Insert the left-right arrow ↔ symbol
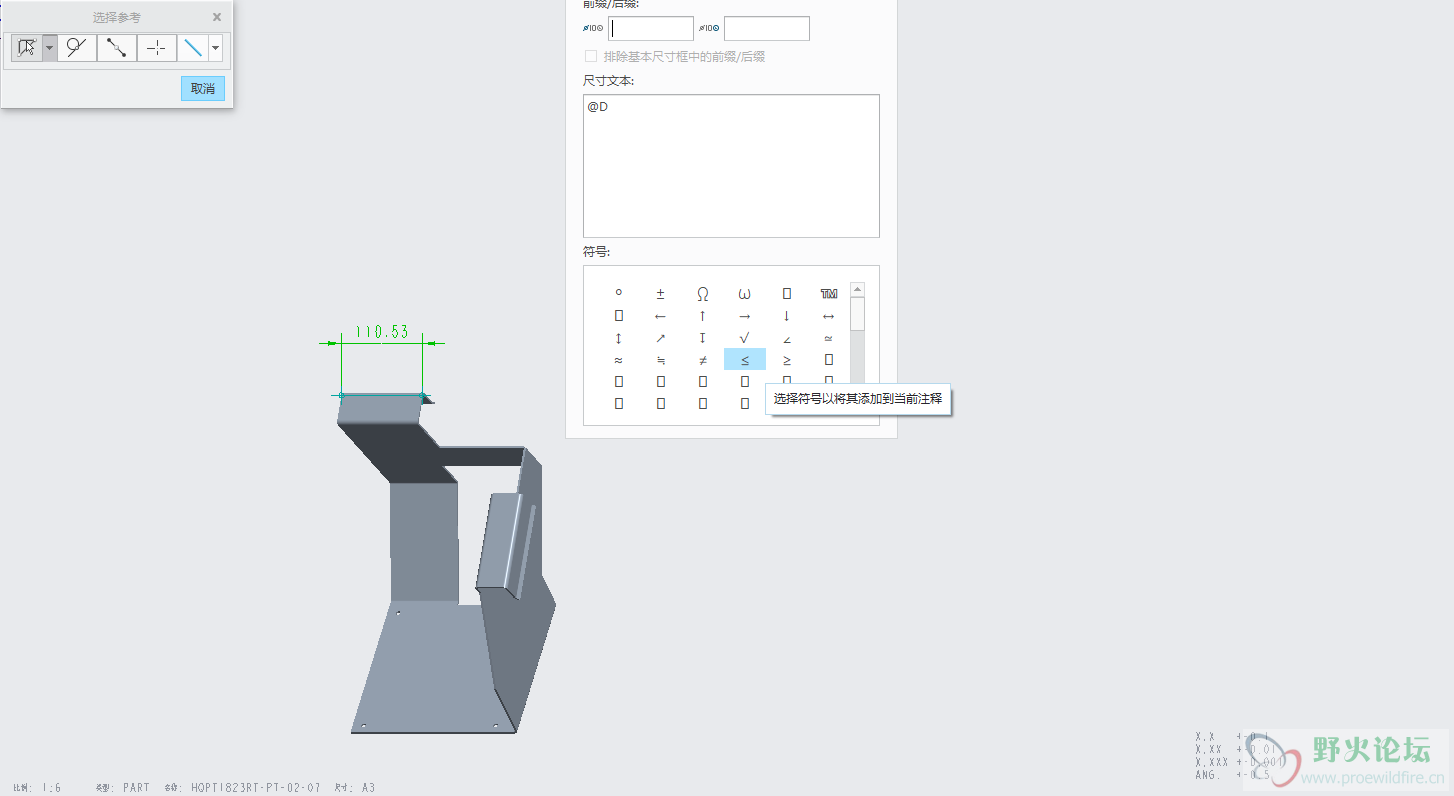This screenshot has width=1454, height=796. [x=829, y=315]
